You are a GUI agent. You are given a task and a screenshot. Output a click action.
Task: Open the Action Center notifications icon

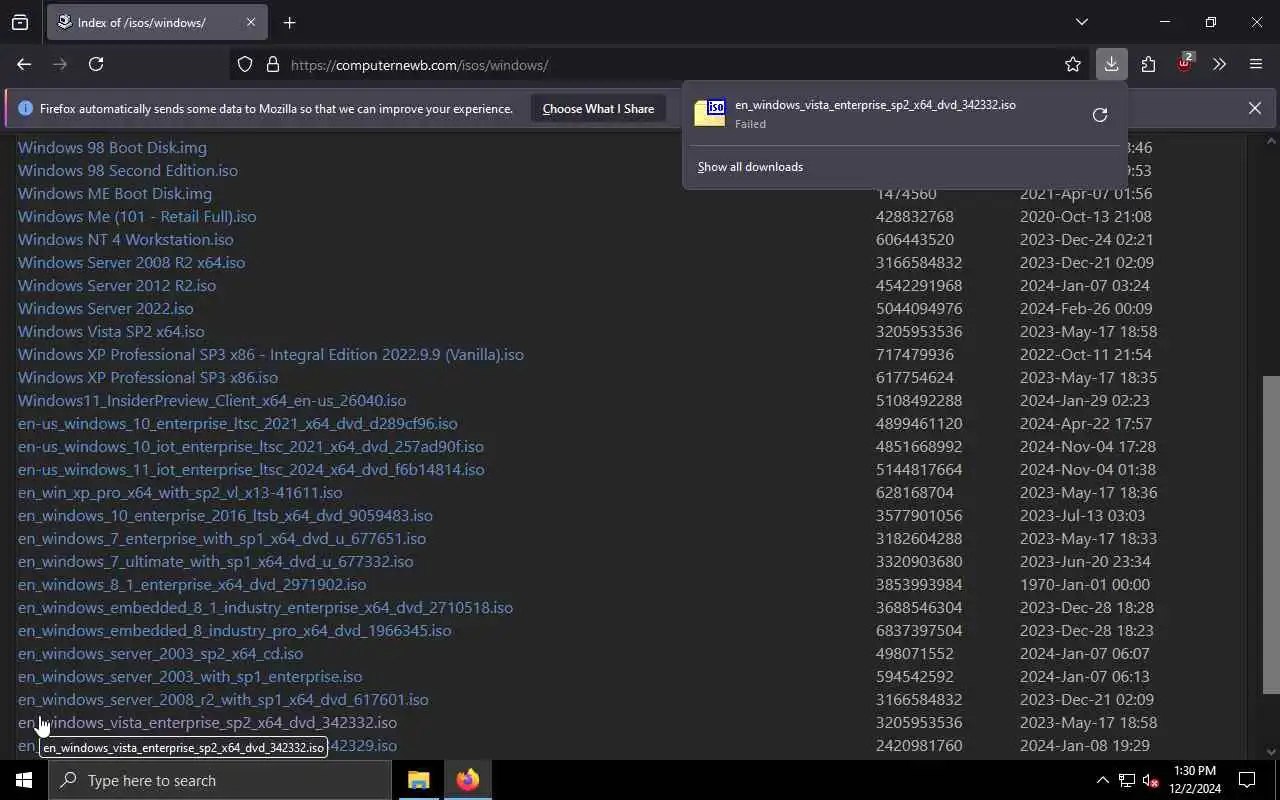(x=1247, y=780)
